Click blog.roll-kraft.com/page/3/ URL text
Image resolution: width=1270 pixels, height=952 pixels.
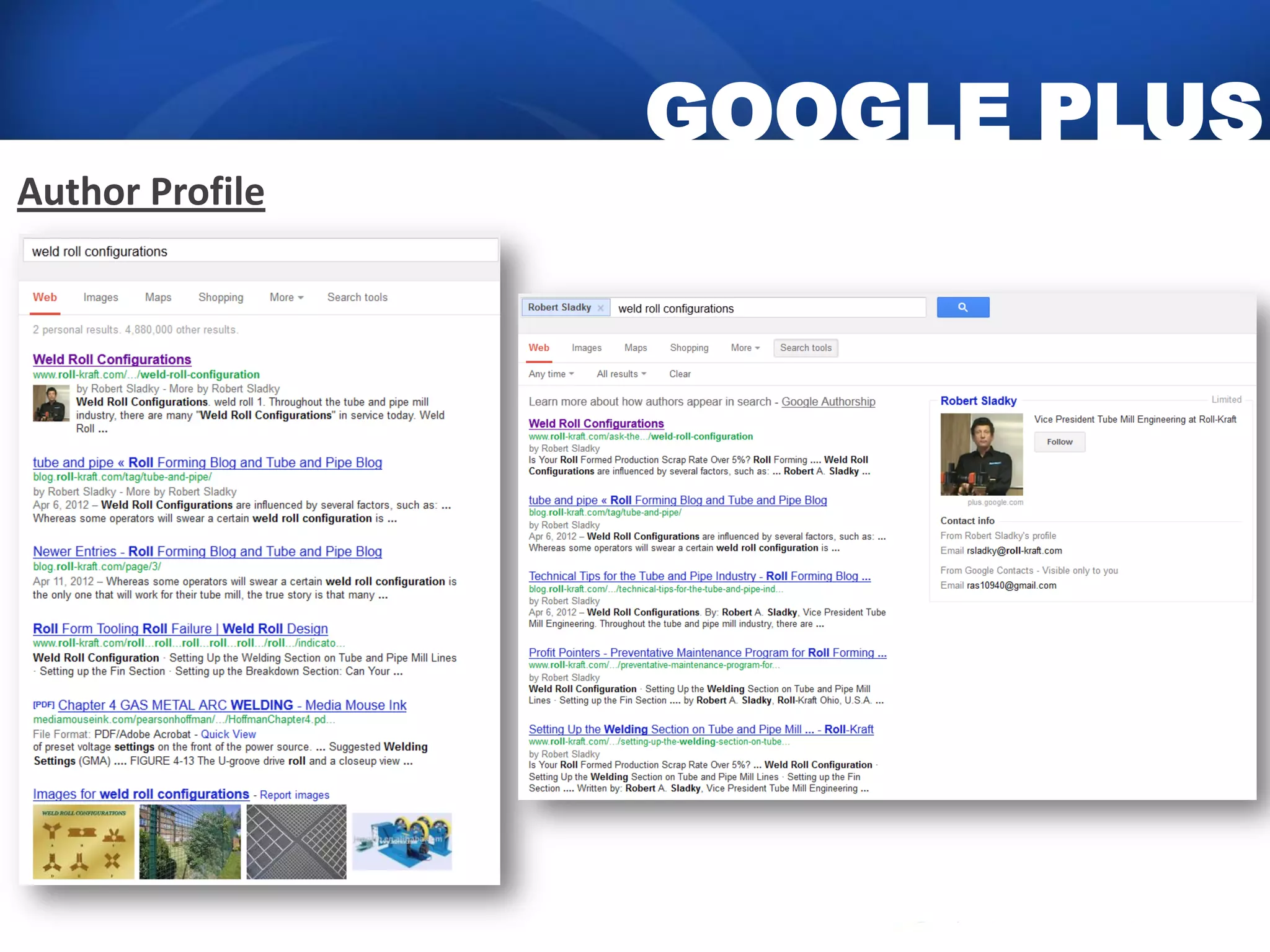[97, 566]
